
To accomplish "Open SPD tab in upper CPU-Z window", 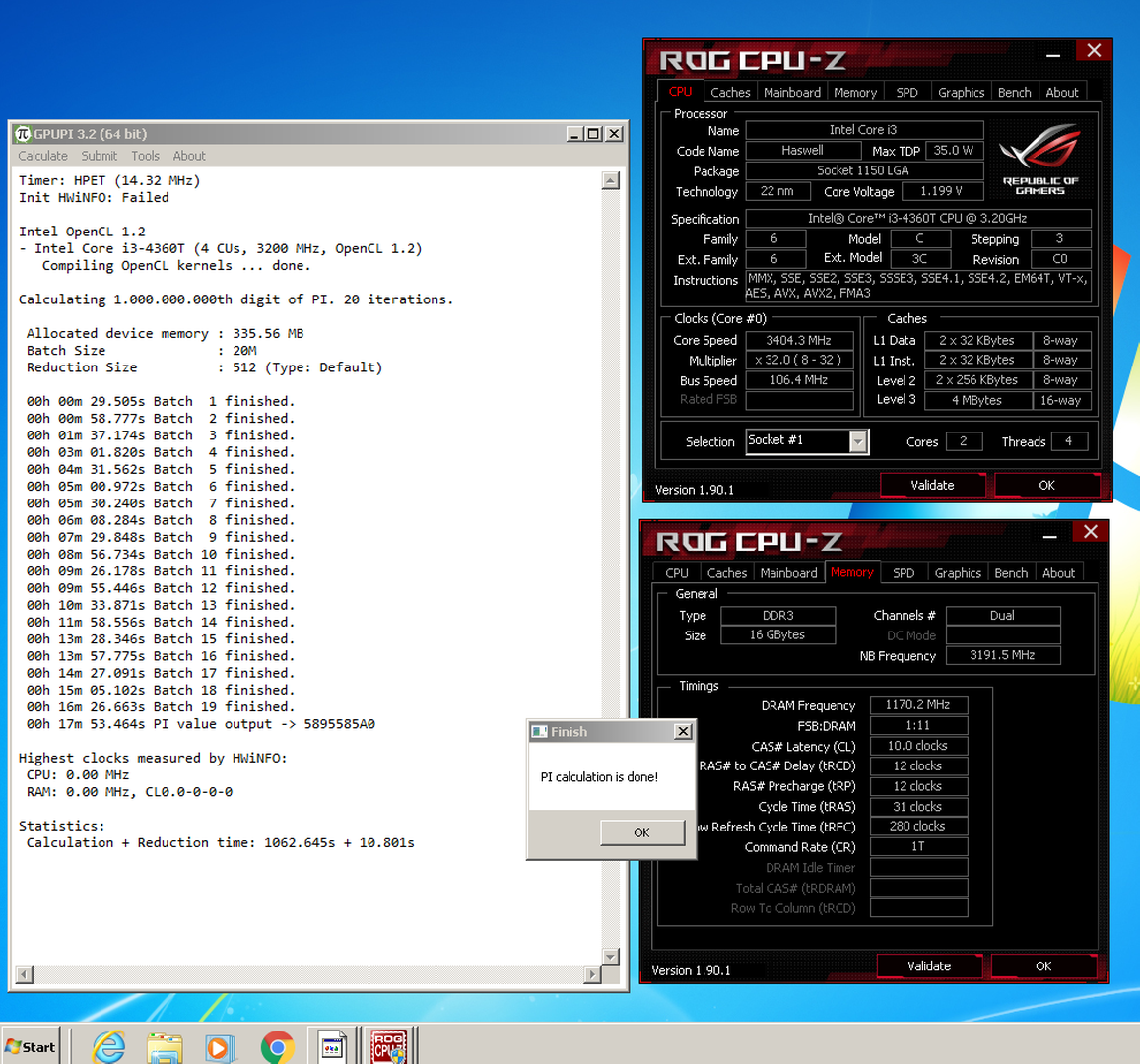I will coord(906,93).
